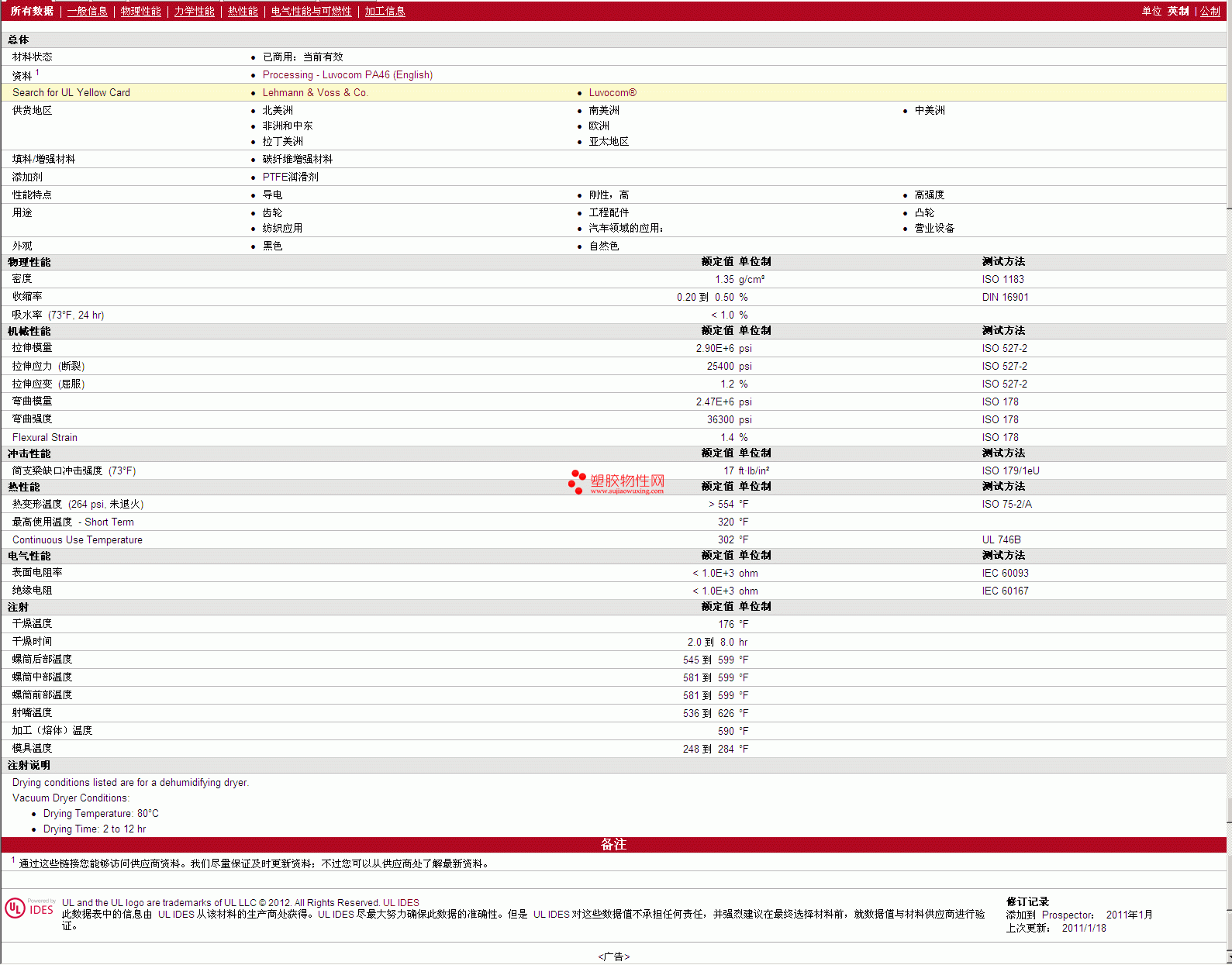Click the UL 746B test method
1232x965 pixels.
point(1001,539)
